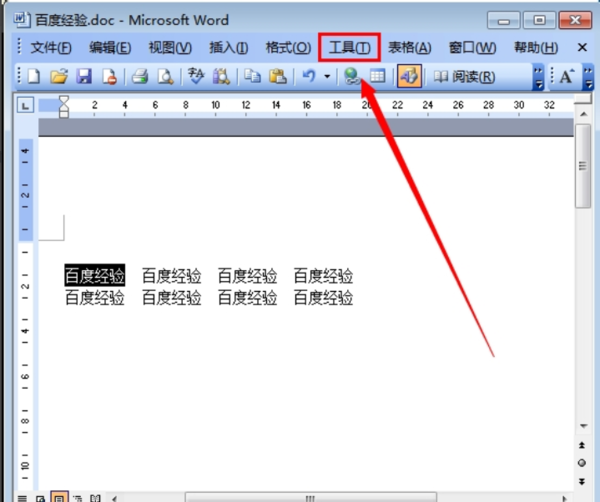The image size is (600, 502).
Task: Click the split box above vertical scrollbar
Action: pos(583,99)
